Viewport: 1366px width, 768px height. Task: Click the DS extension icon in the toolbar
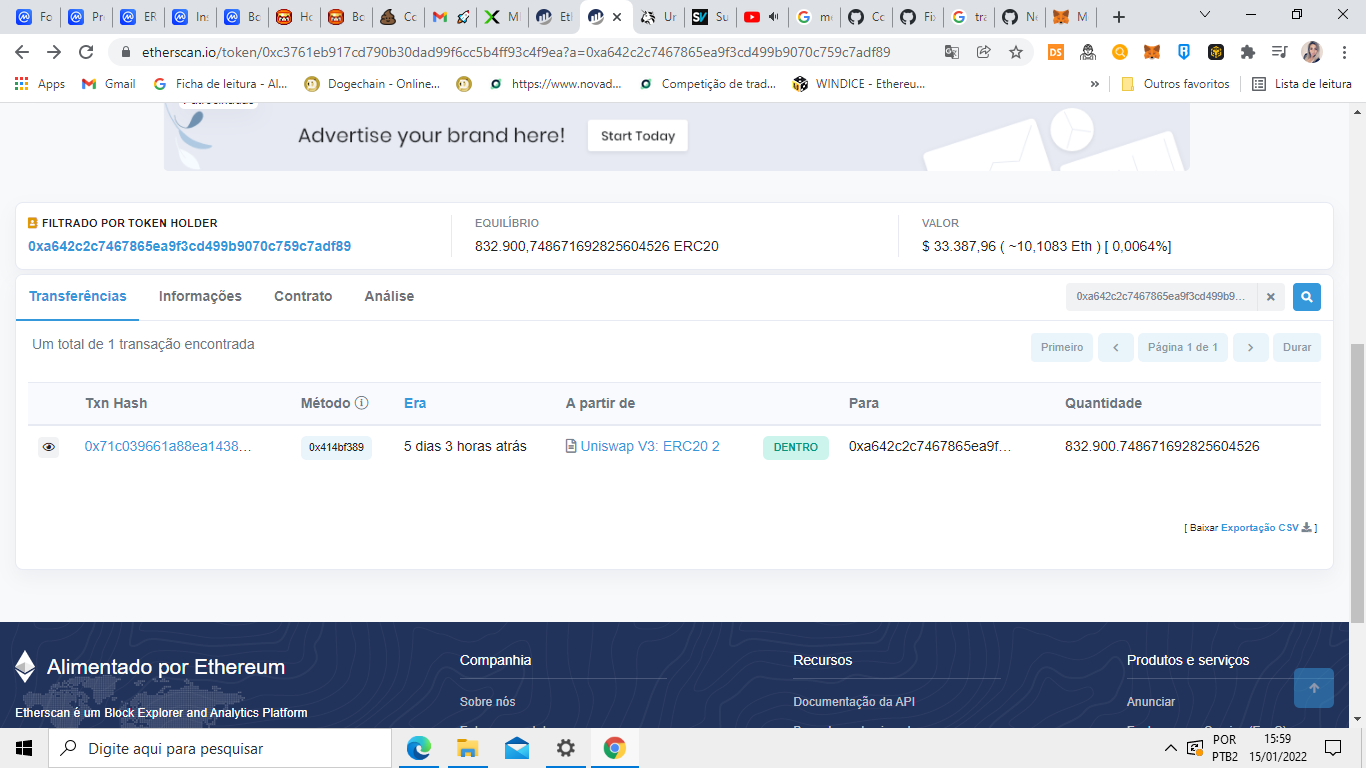point(1055,52)
